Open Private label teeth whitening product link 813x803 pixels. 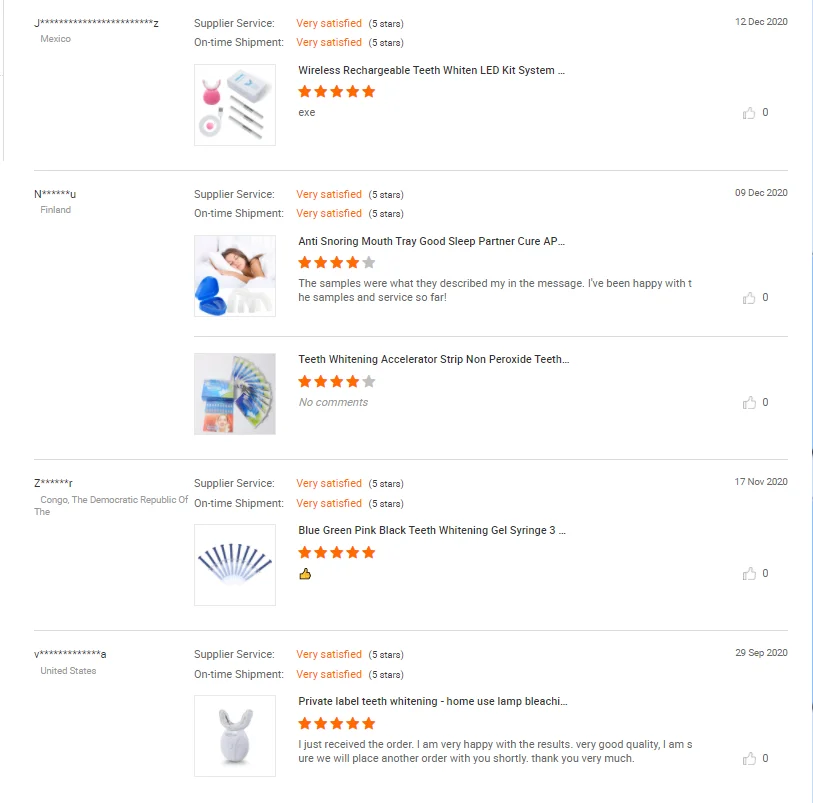(432, 702)
